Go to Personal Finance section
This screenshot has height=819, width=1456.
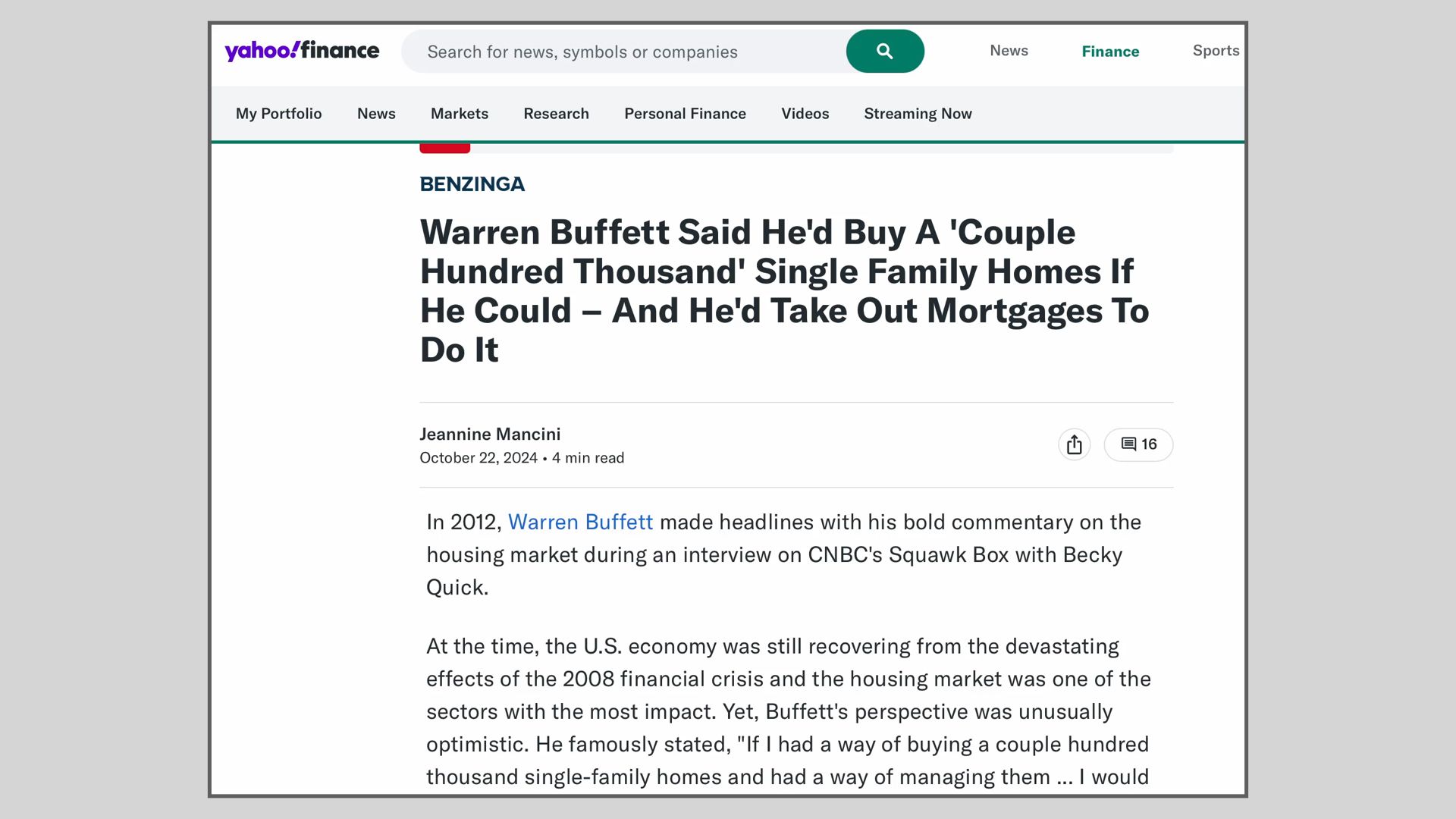pos(685,114)
